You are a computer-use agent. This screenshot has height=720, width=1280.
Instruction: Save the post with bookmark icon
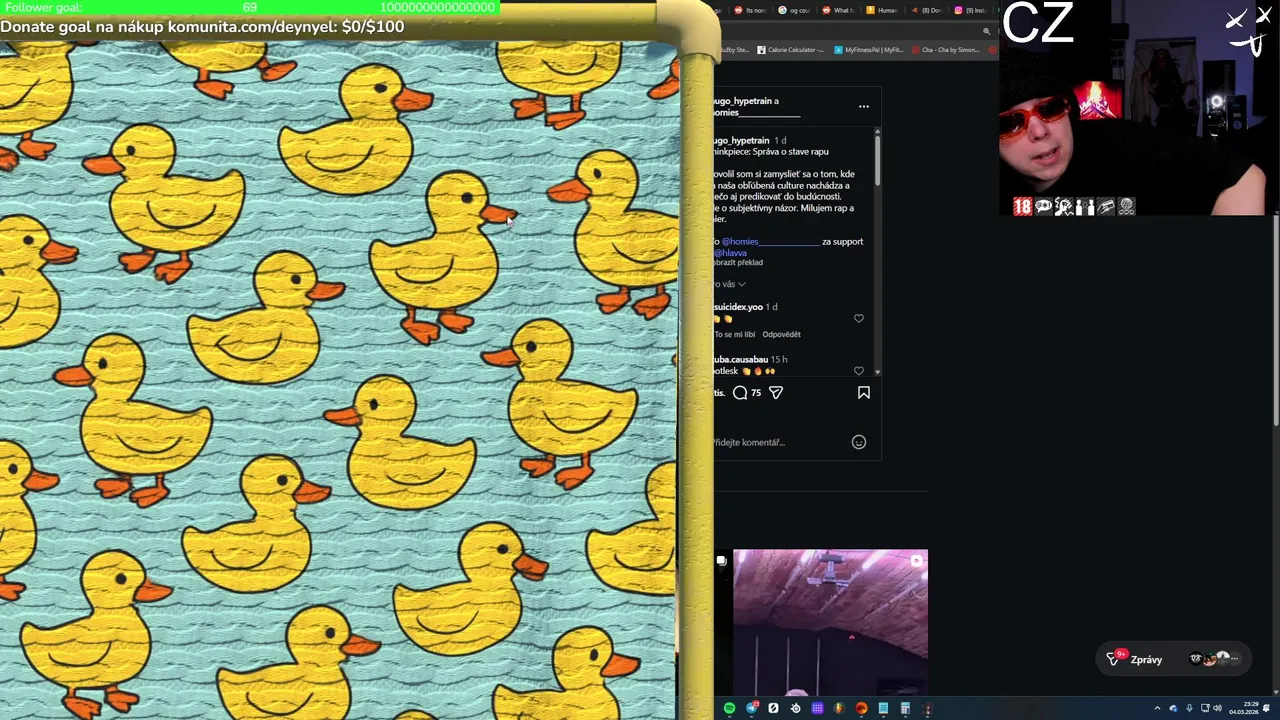click(x=864, y=393)
